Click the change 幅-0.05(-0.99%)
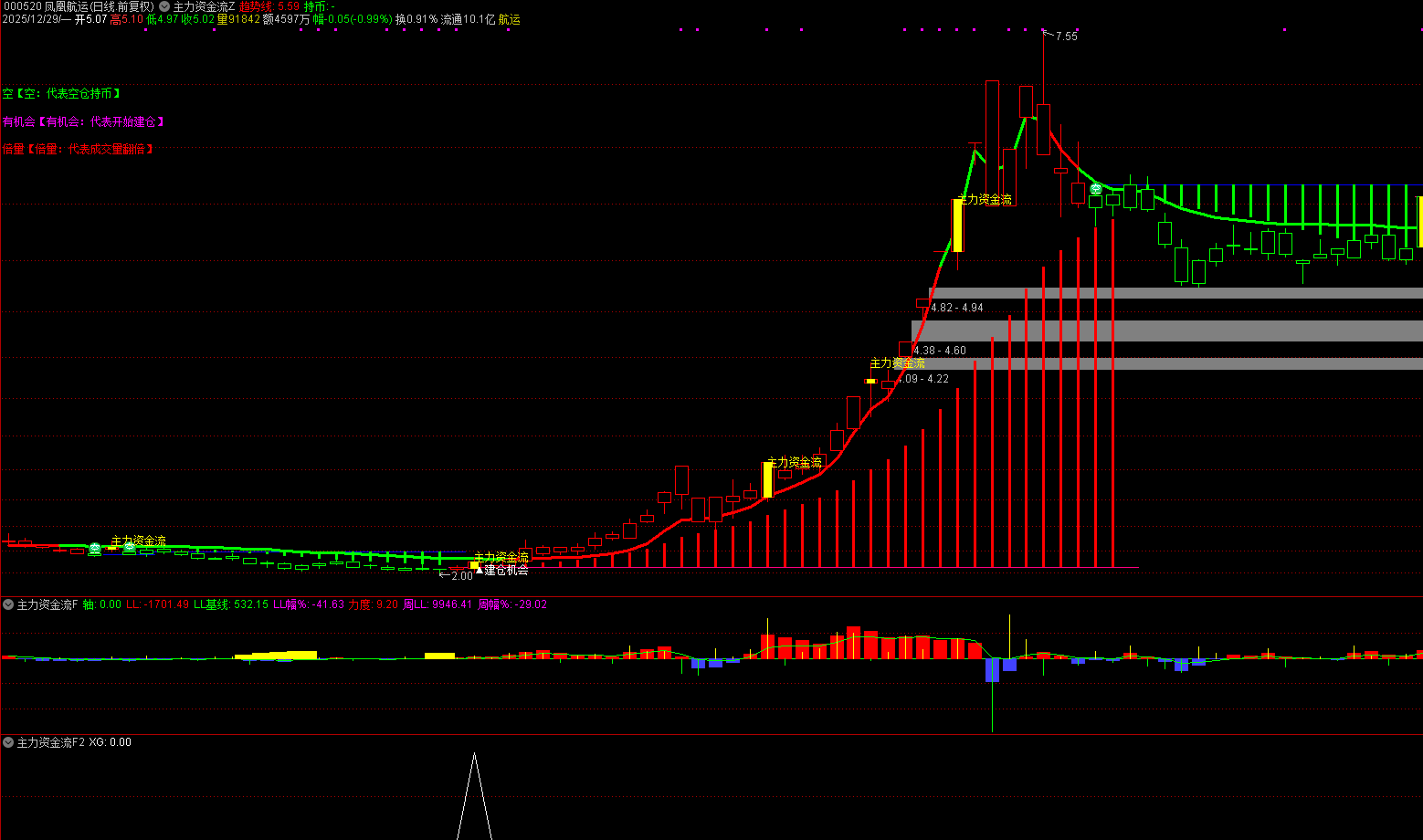1423x840 pixels. [x=353, y=19]
